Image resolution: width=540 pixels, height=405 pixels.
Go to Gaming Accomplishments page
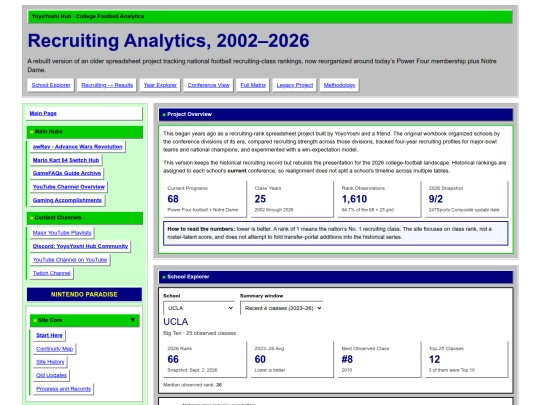[x=67, y=200]
